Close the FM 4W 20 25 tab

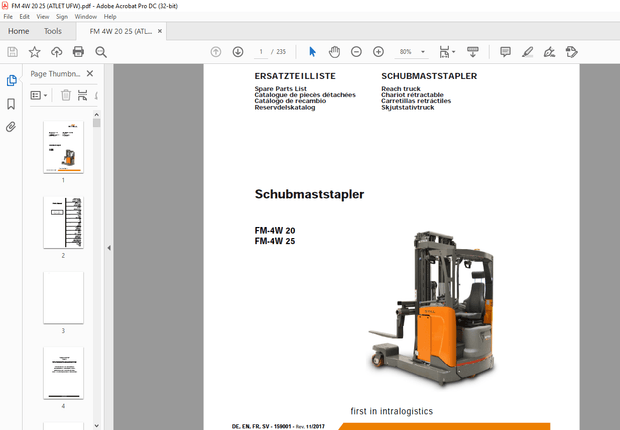coord(160,31)
